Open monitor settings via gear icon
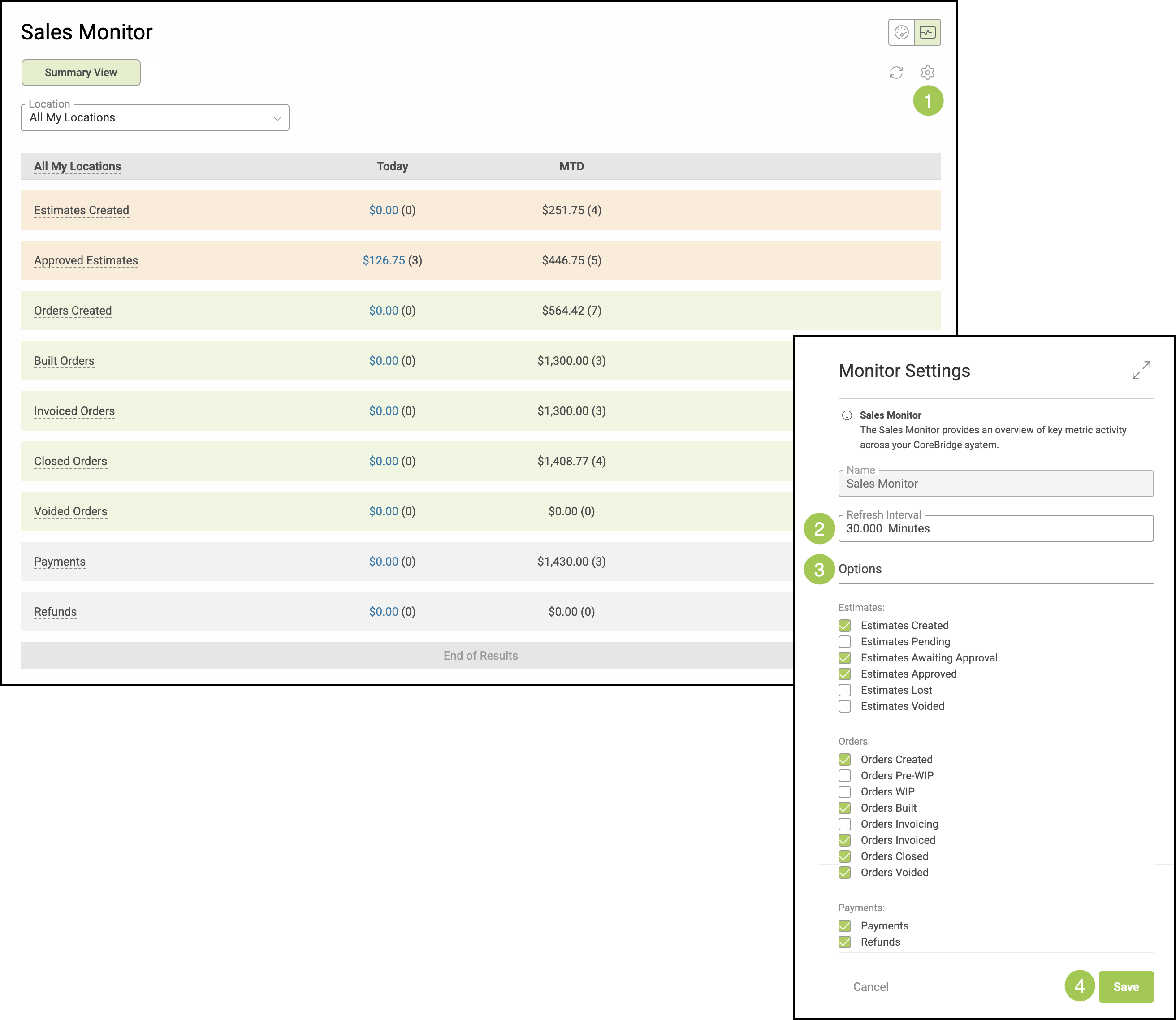The height and width of the screenshot is (1020, 1176). pos(927,73)
